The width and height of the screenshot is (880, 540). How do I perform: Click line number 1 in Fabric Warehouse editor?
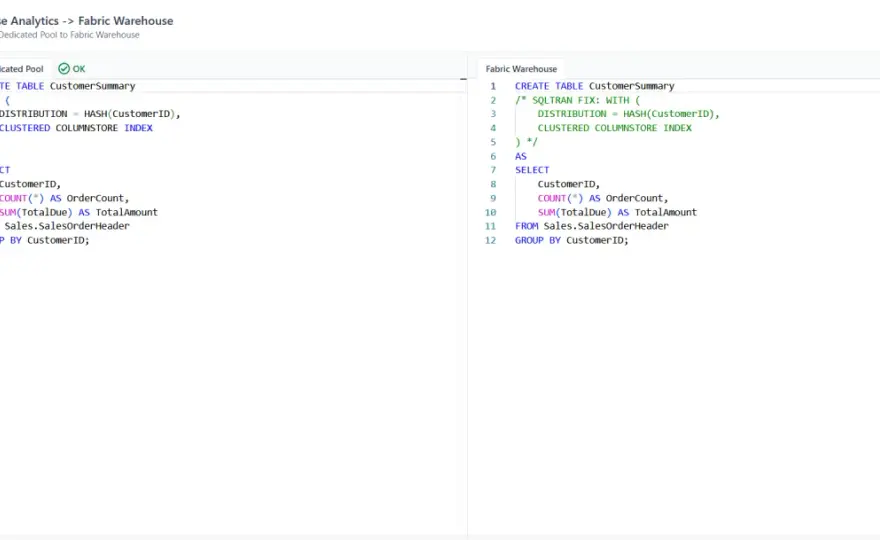pos(493,86)
